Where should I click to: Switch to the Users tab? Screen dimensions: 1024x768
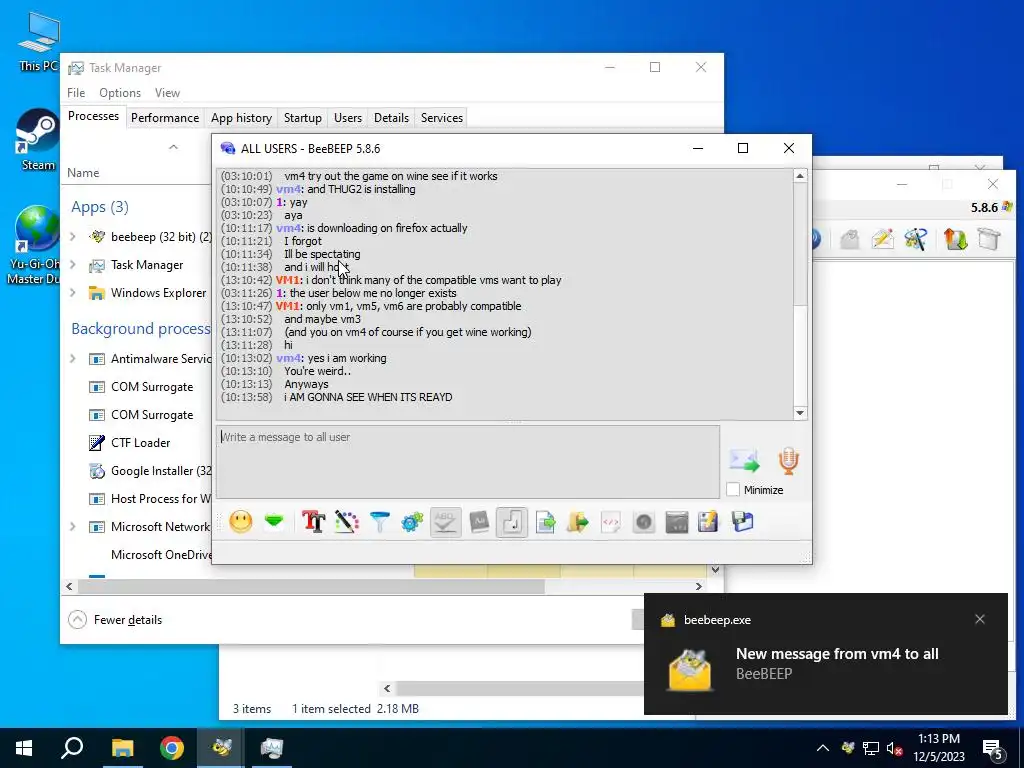point(347,118)
